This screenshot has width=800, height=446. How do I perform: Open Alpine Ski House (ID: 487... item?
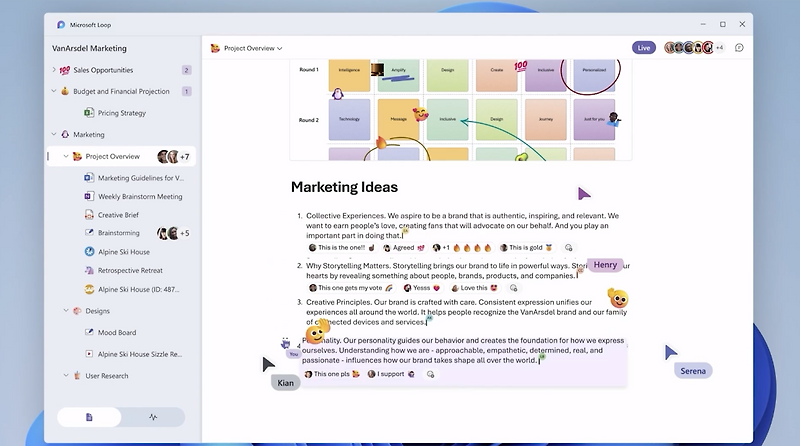[x=138, y=289]
